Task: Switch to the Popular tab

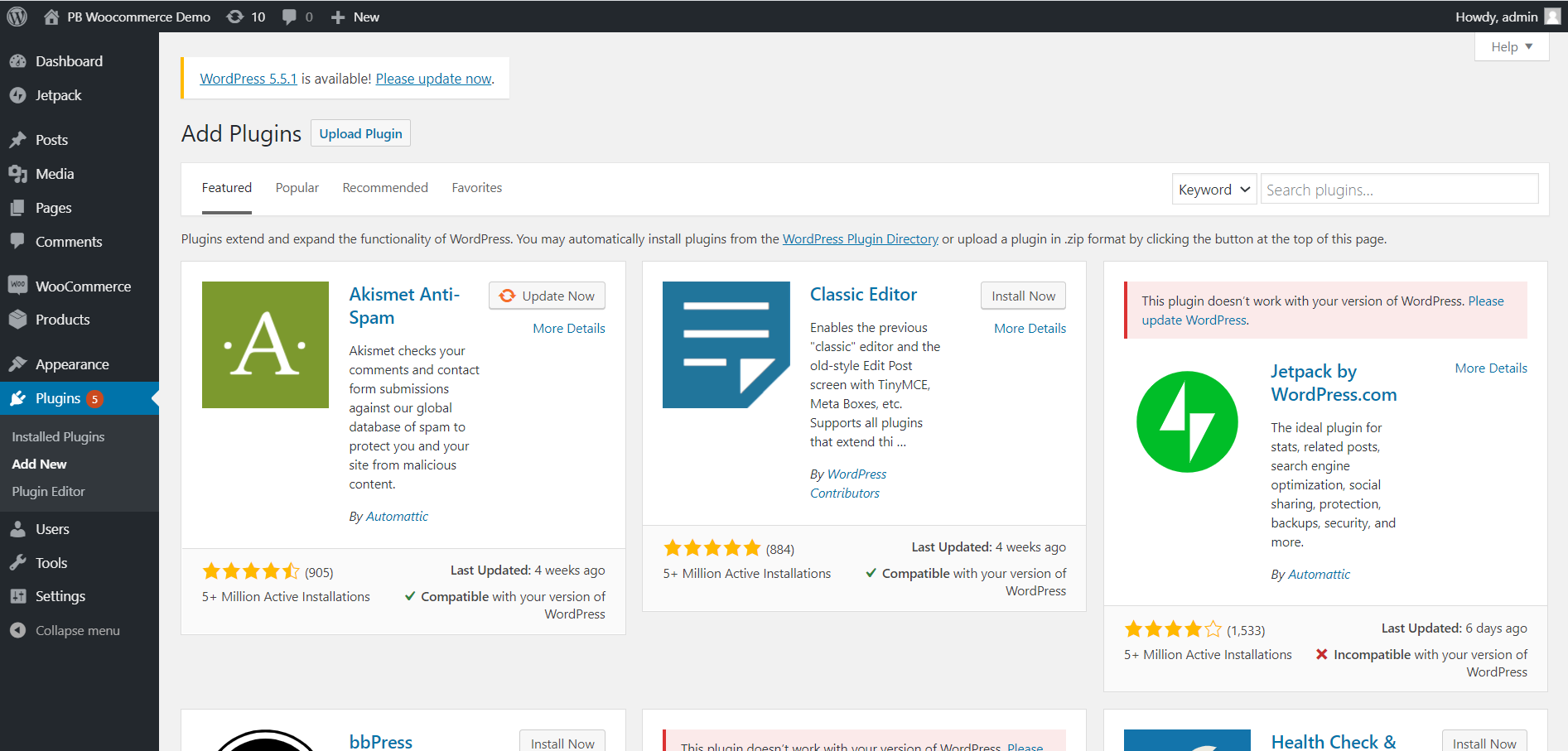Action: (x=297, y=188)
